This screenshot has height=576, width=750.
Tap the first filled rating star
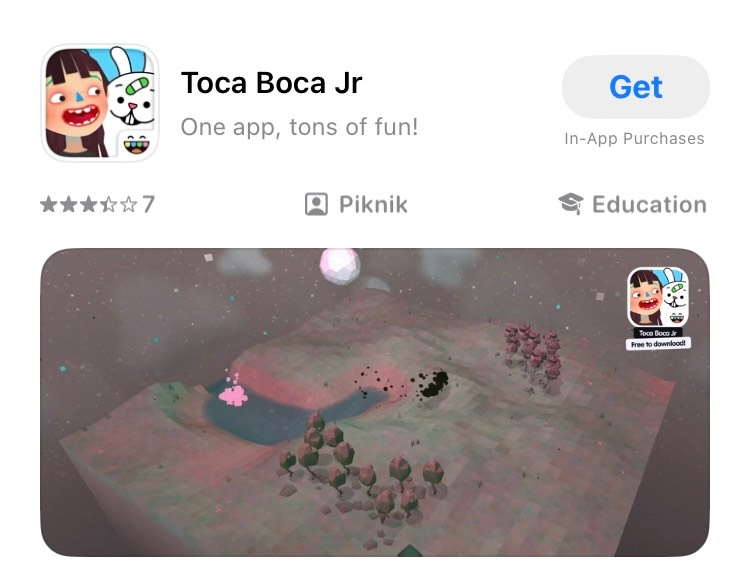48,204
